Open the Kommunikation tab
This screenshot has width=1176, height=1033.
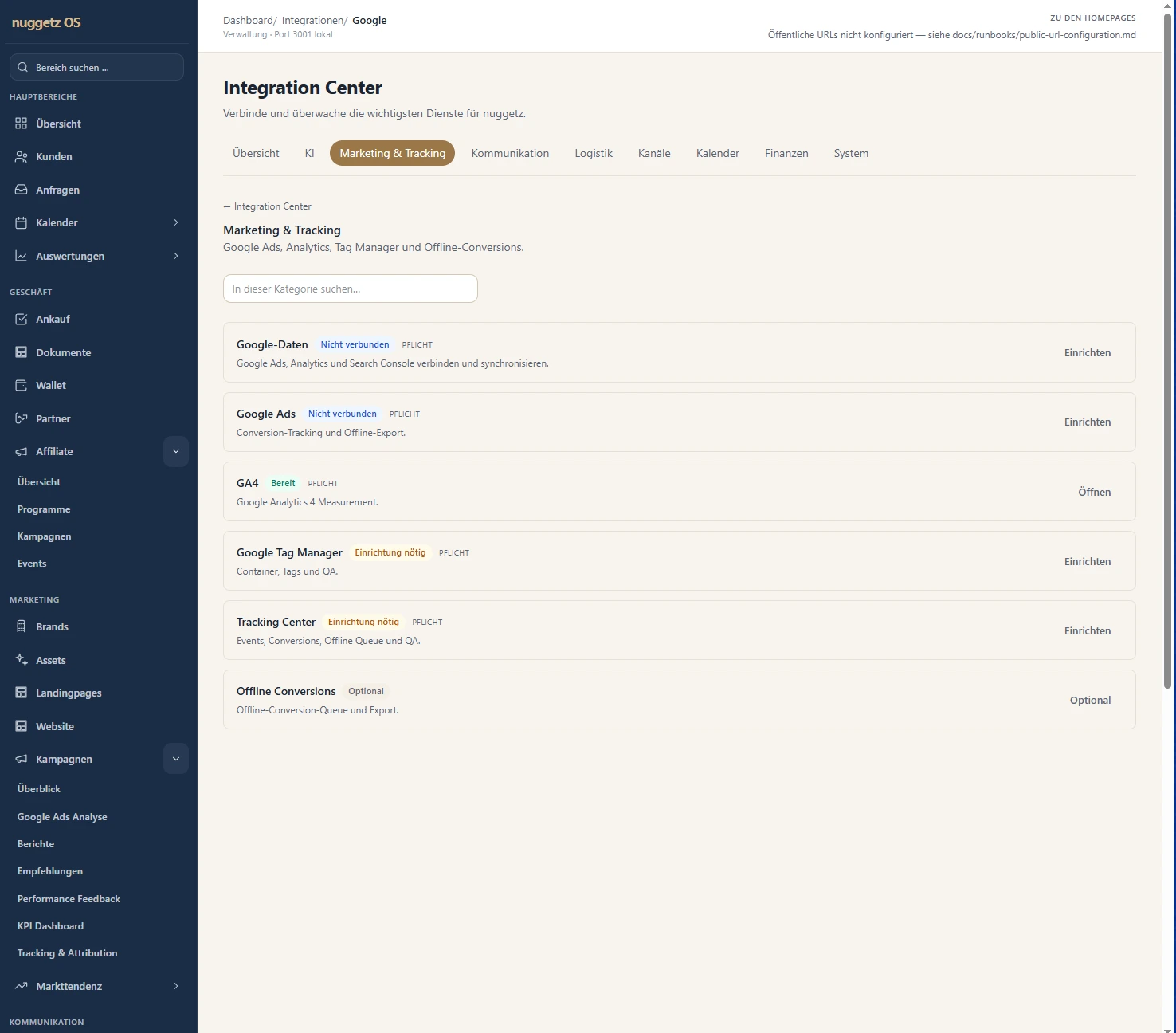[x=510, y=153]
